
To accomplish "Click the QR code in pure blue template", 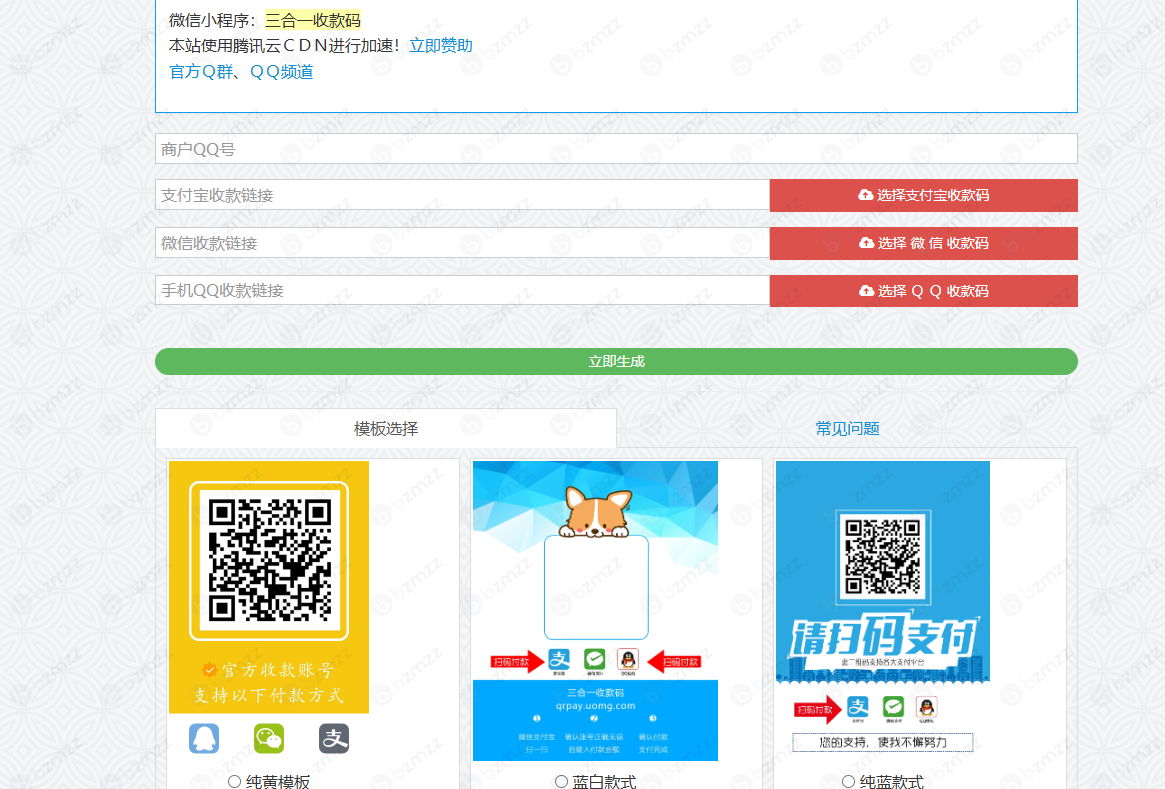I will click(883, 556).
